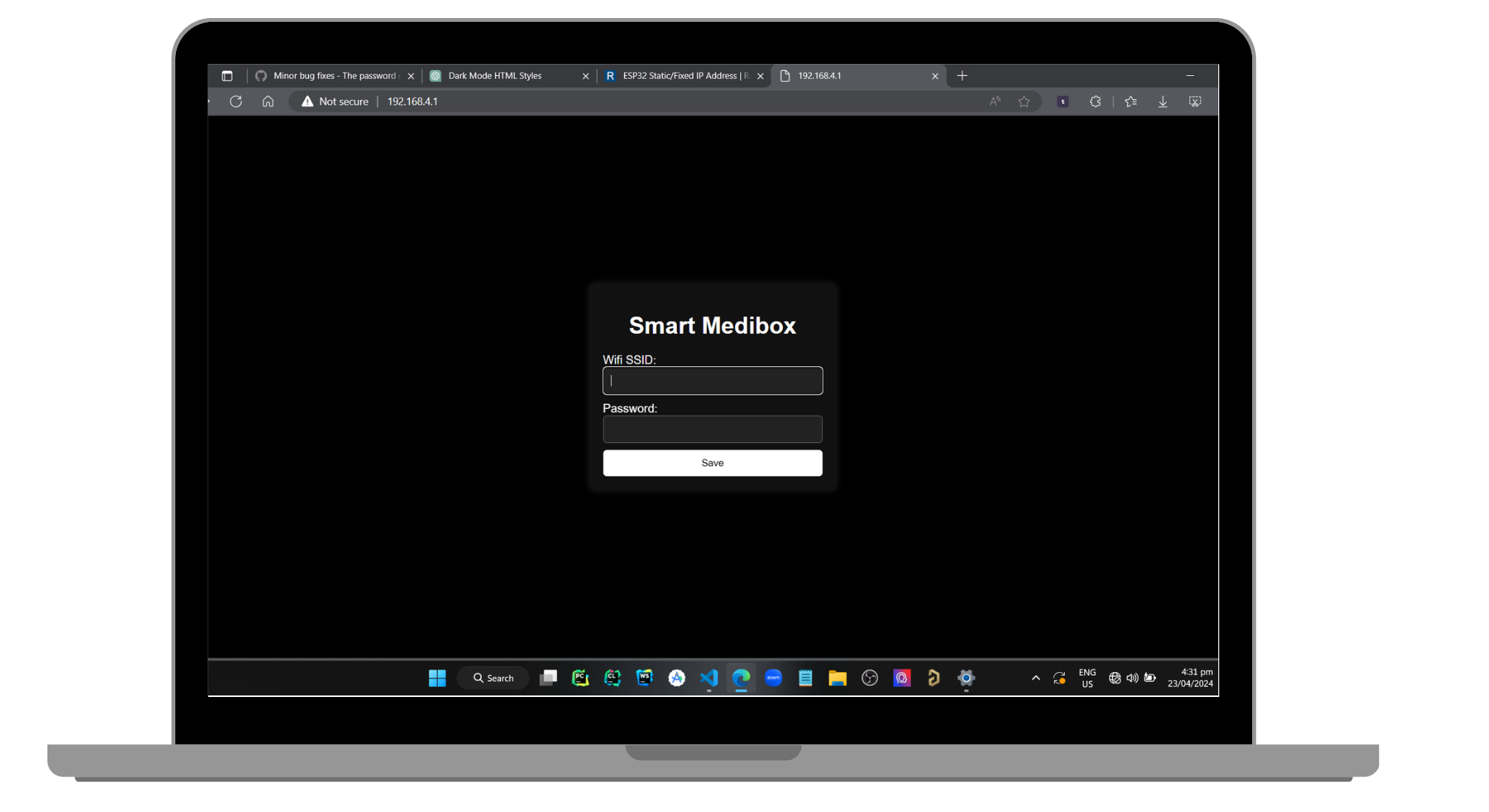Click the extensions icon in toolbar
The width and height of the screenshot is (1489, 812).
[x=1097, y=101]
